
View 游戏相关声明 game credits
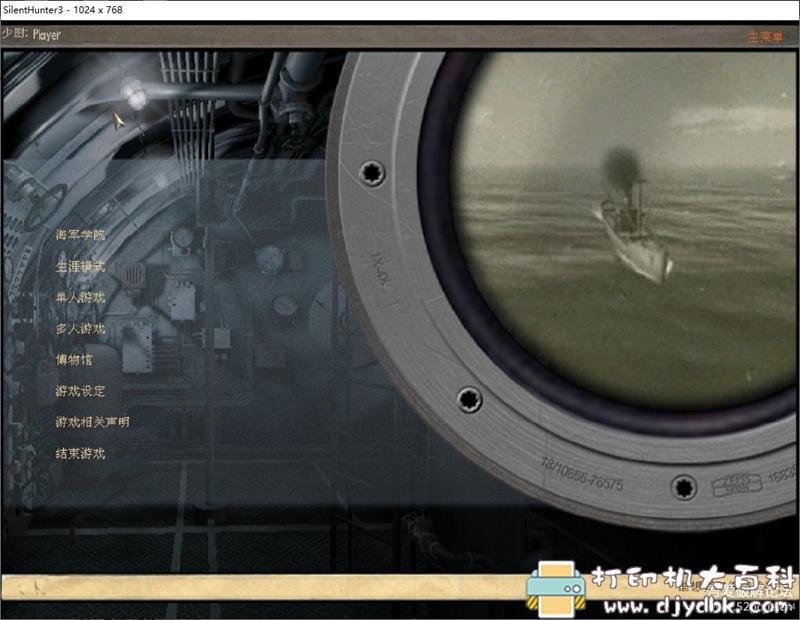92,422
